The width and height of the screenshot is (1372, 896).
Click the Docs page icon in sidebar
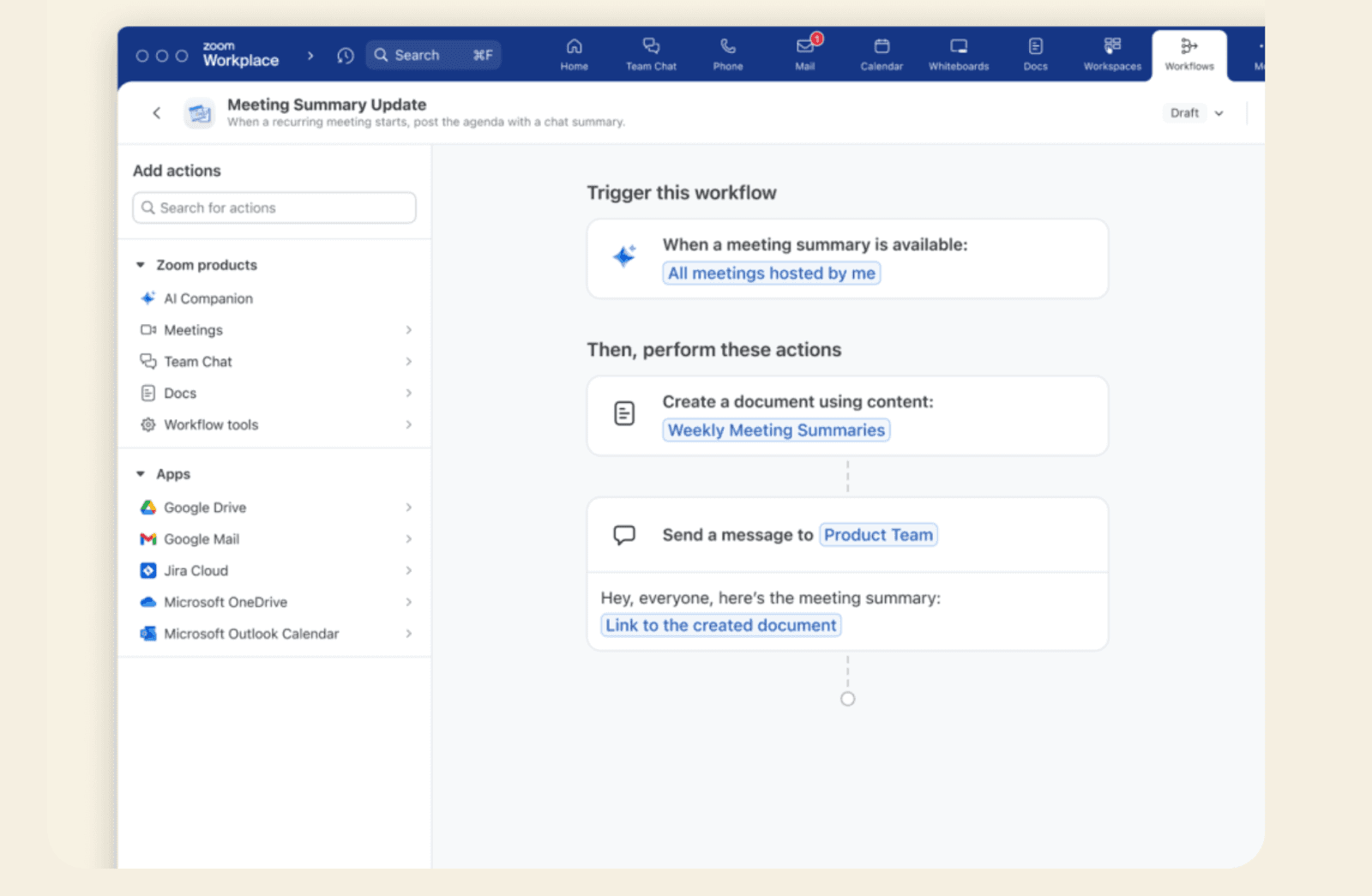point(147,393)
